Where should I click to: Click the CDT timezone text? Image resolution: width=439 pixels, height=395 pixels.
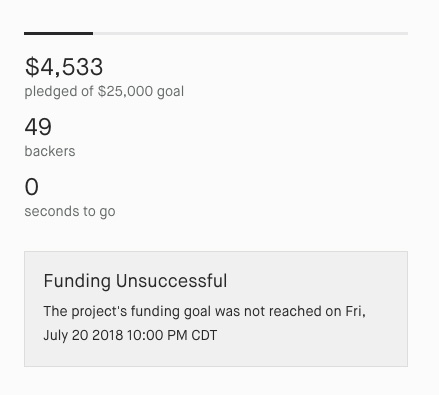(204, 335)
